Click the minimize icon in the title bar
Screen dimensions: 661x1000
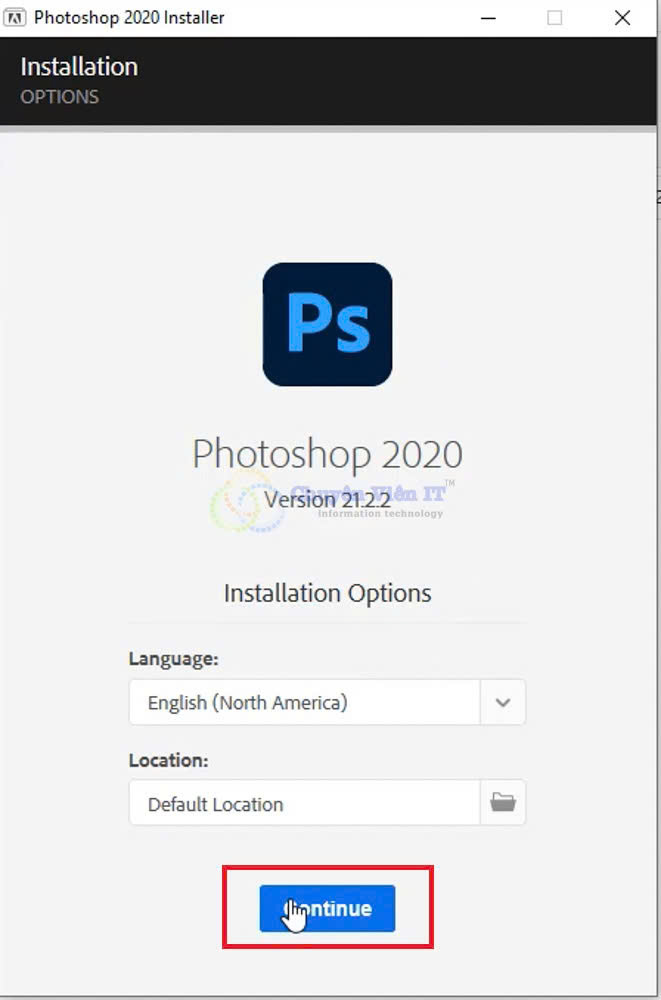click(487, 17)
